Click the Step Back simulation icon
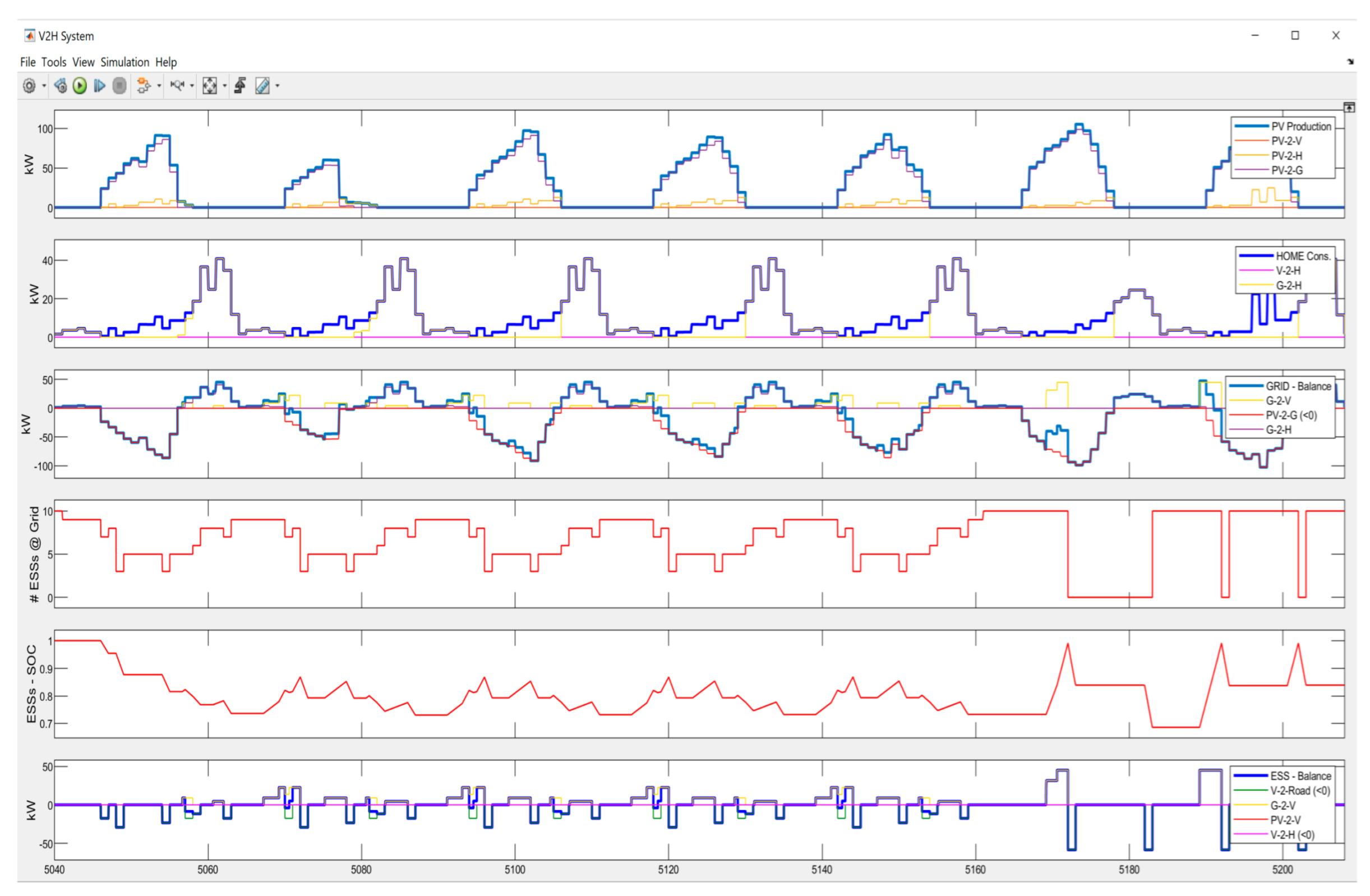The height and width of the screenshot is (896, 1370). pyautogui.click(x=61, y=86)
